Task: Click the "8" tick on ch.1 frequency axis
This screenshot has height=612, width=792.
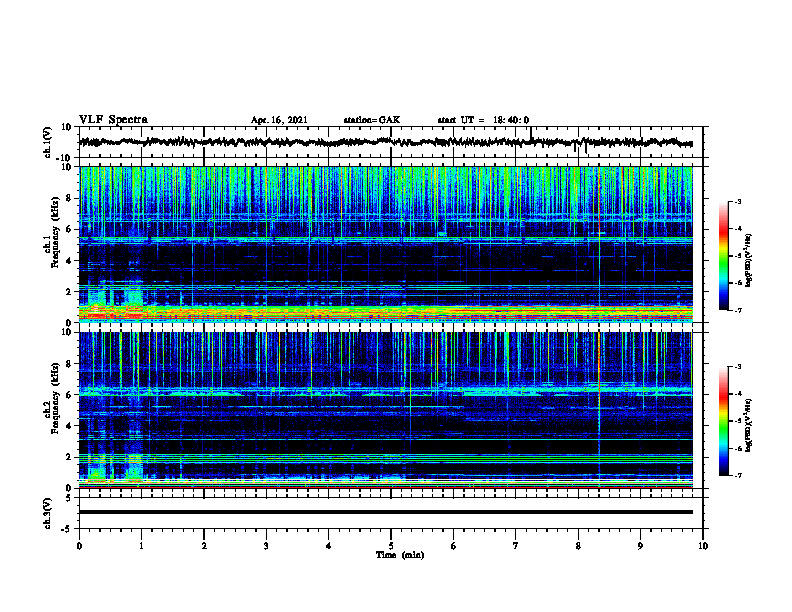Action: tap(69, 198)
